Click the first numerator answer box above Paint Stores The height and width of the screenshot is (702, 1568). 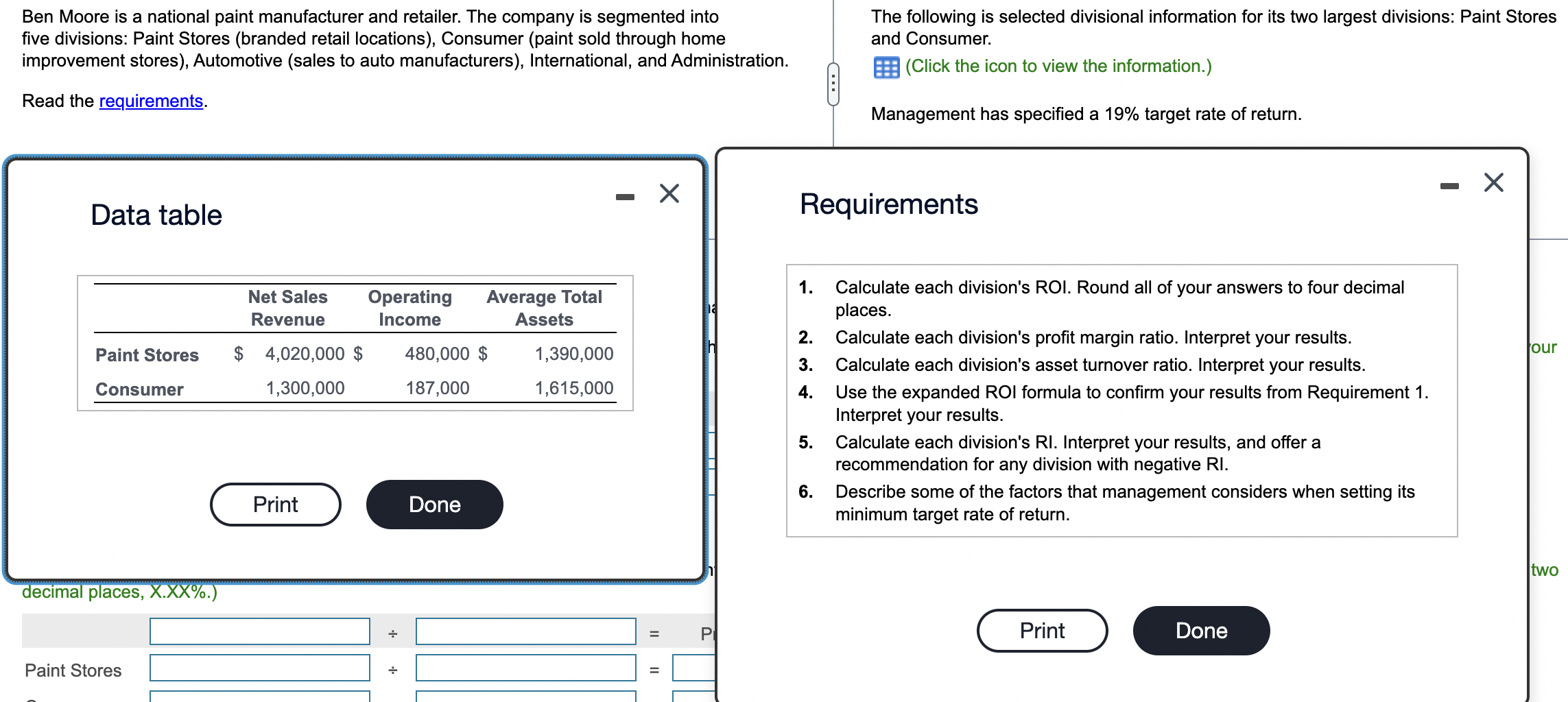259,631
